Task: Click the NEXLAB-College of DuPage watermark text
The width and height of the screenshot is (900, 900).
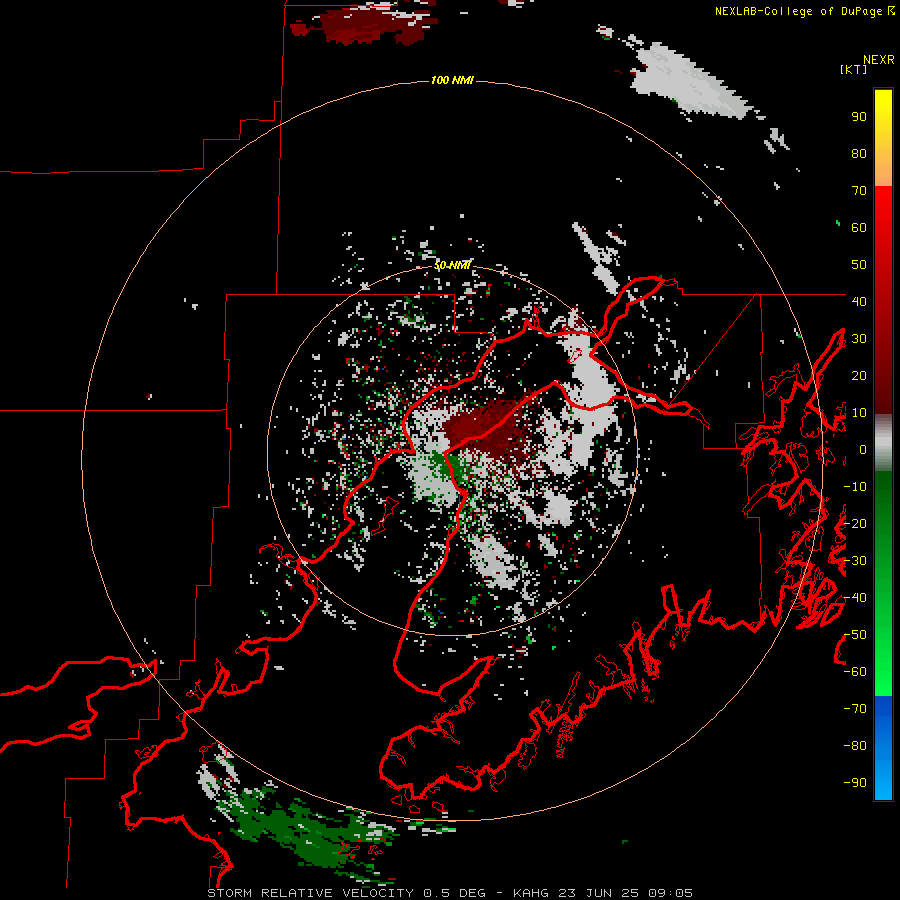Action: click(804, 11)
